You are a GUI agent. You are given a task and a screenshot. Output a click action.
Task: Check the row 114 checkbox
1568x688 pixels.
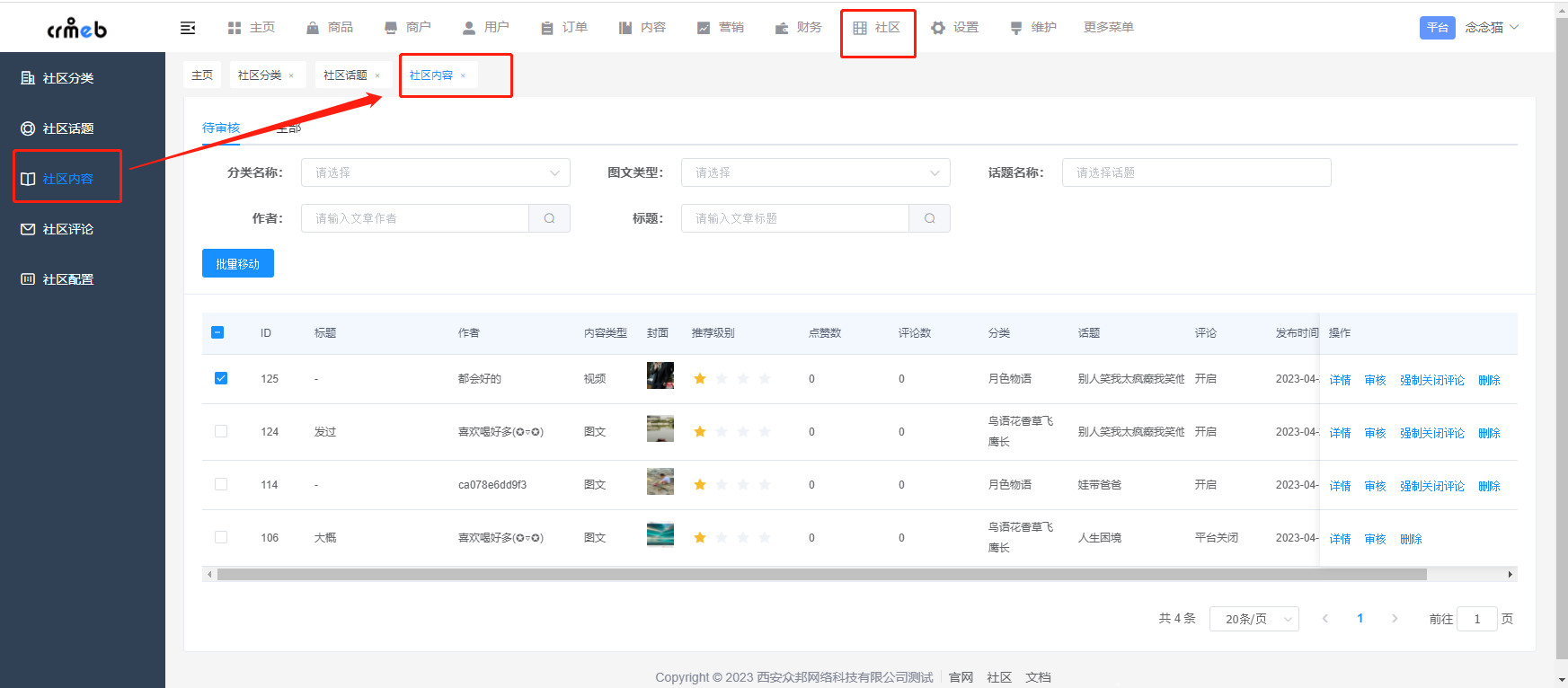[x=221, y=484]
